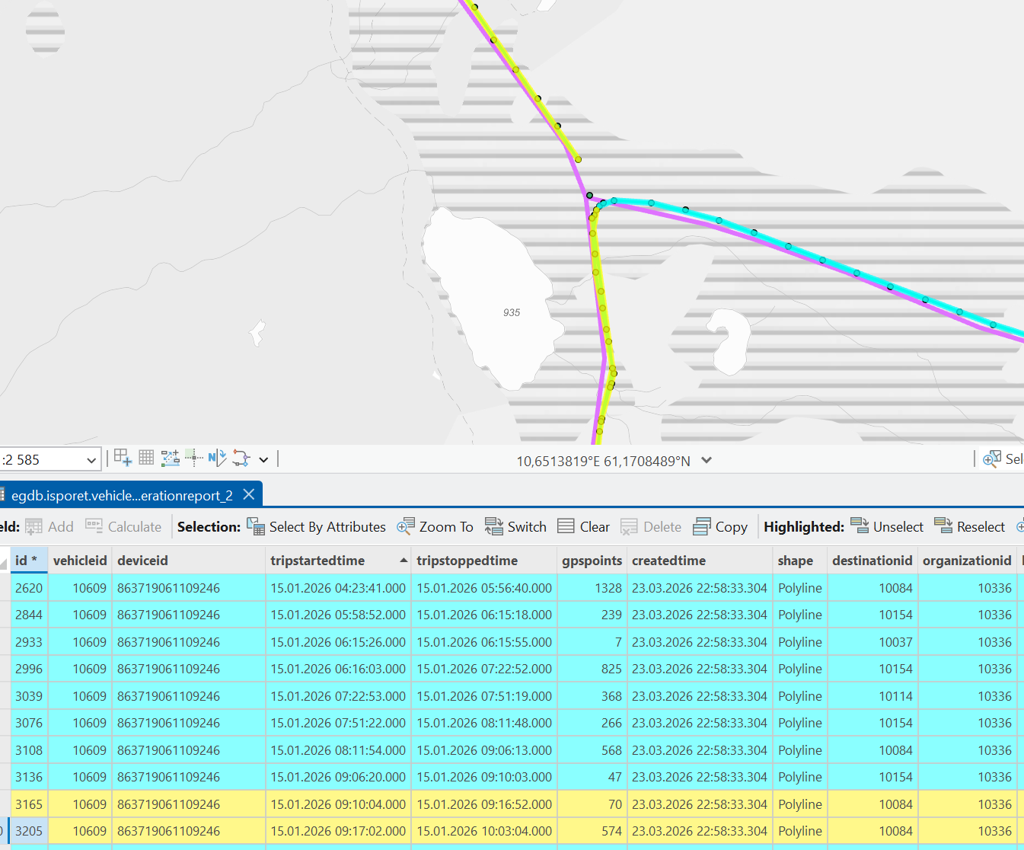The image size is (1024, 850).
Task: Copy the selected rows
Action: (720, 527)
